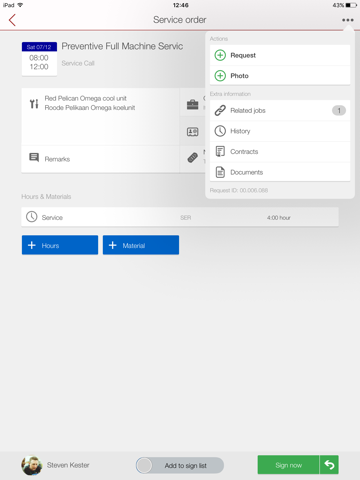Click the Hours & Materials heading

46,197
